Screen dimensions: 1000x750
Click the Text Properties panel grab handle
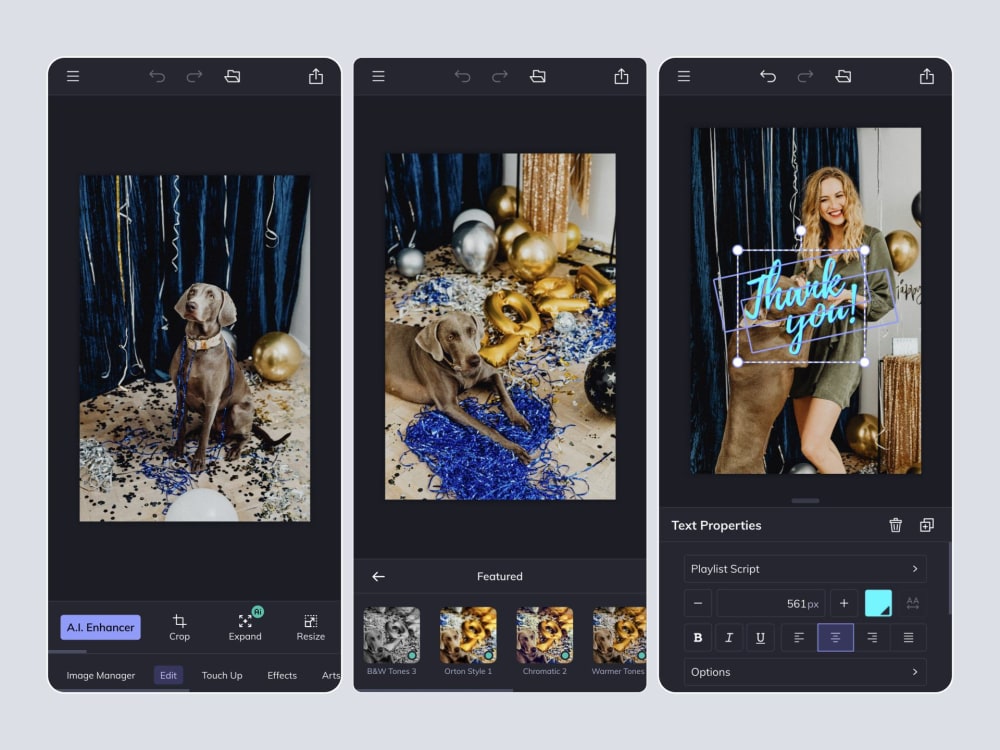pyautogui.click(x=805, y=501)
